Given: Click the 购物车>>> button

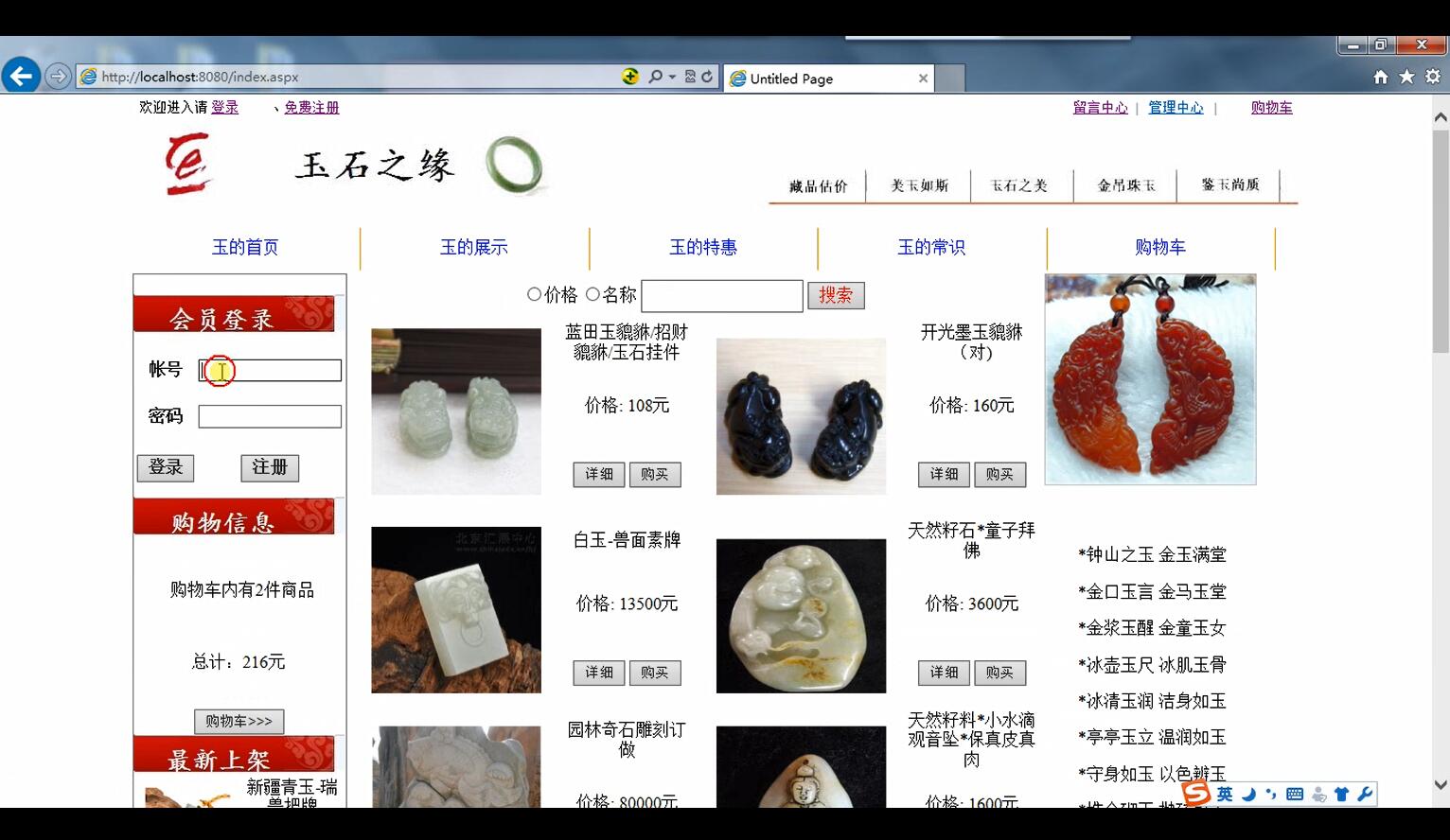Looking at the screenshot, I should 239,722.
